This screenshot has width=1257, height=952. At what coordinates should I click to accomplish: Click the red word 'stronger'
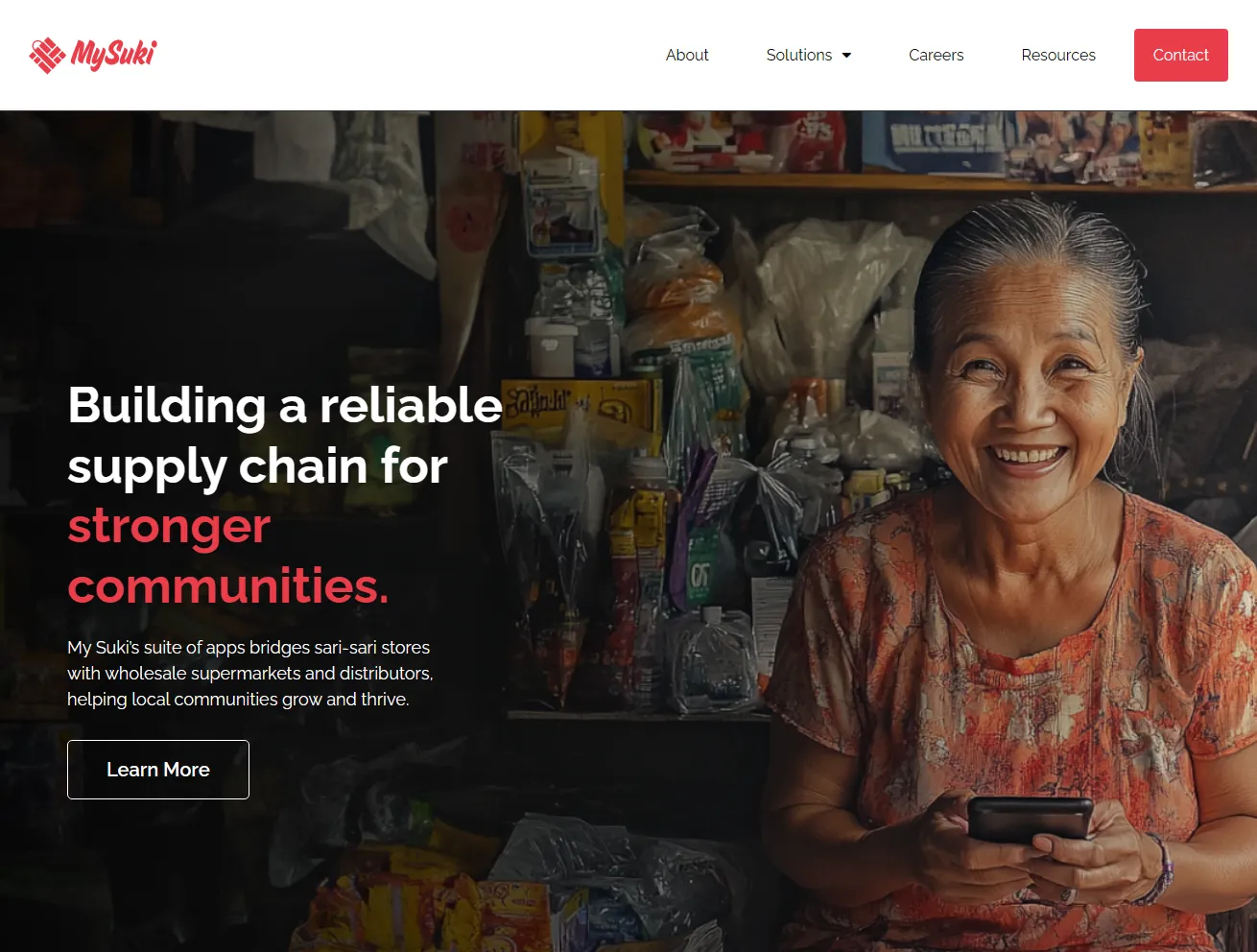click(169, 526)
